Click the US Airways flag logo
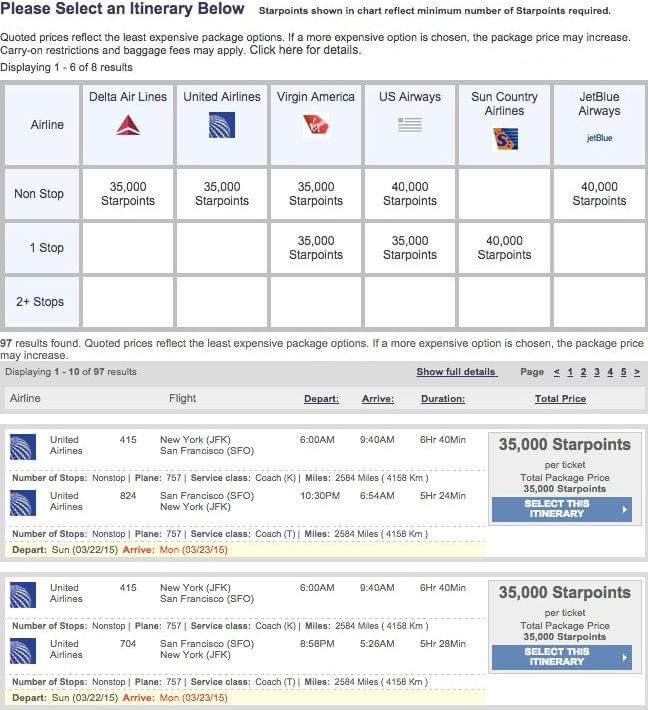 410,125
